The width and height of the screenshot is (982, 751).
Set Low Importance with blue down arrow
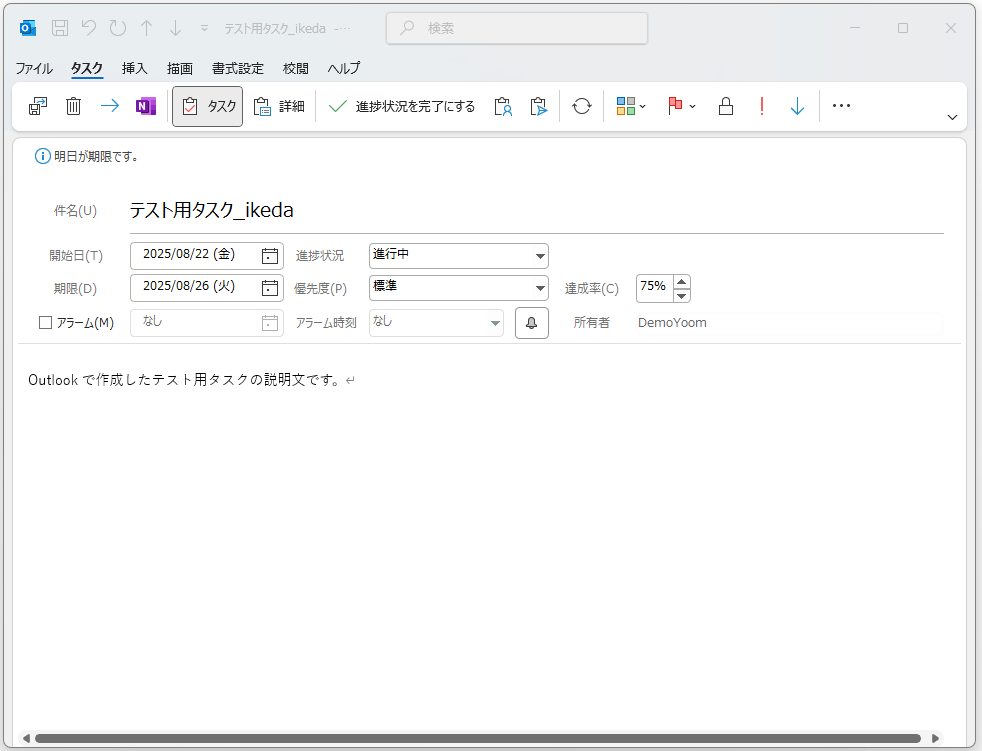coord(797,106)
